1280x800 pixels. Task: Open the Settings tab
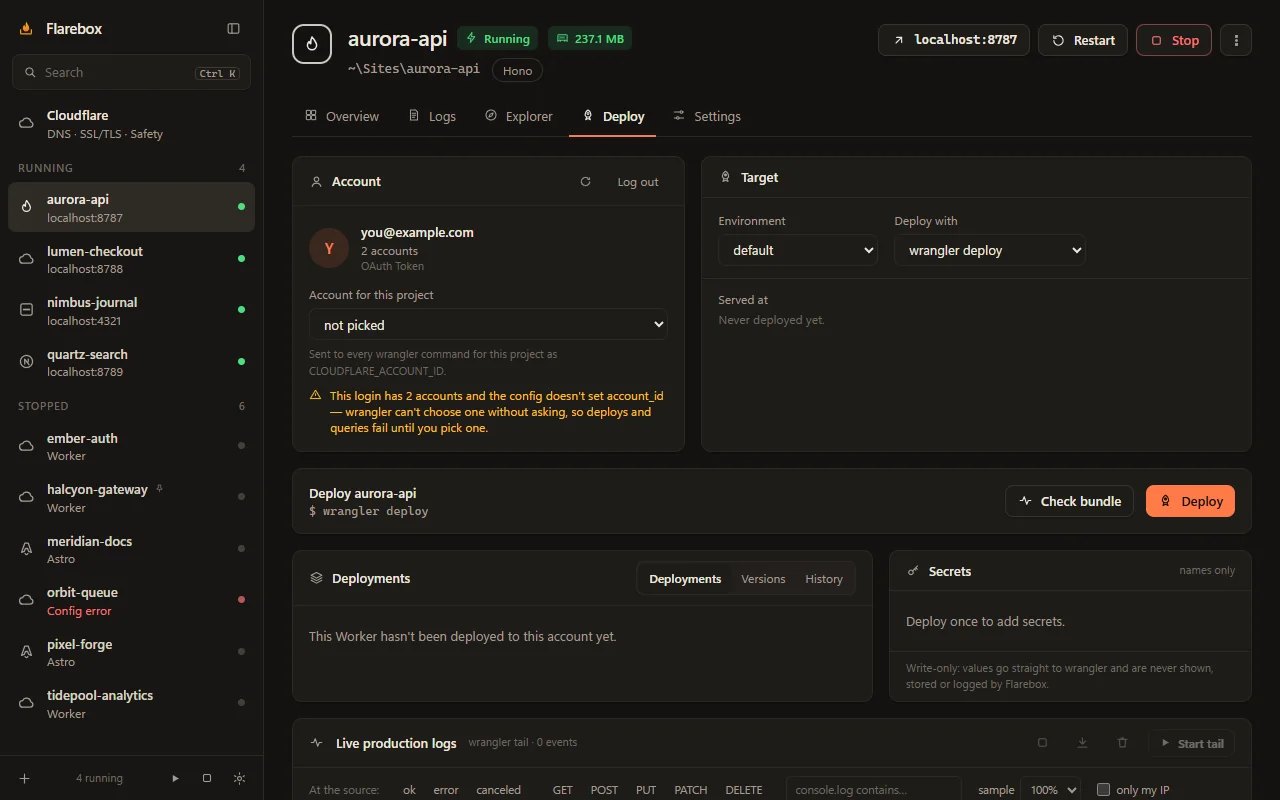(707, 117)
